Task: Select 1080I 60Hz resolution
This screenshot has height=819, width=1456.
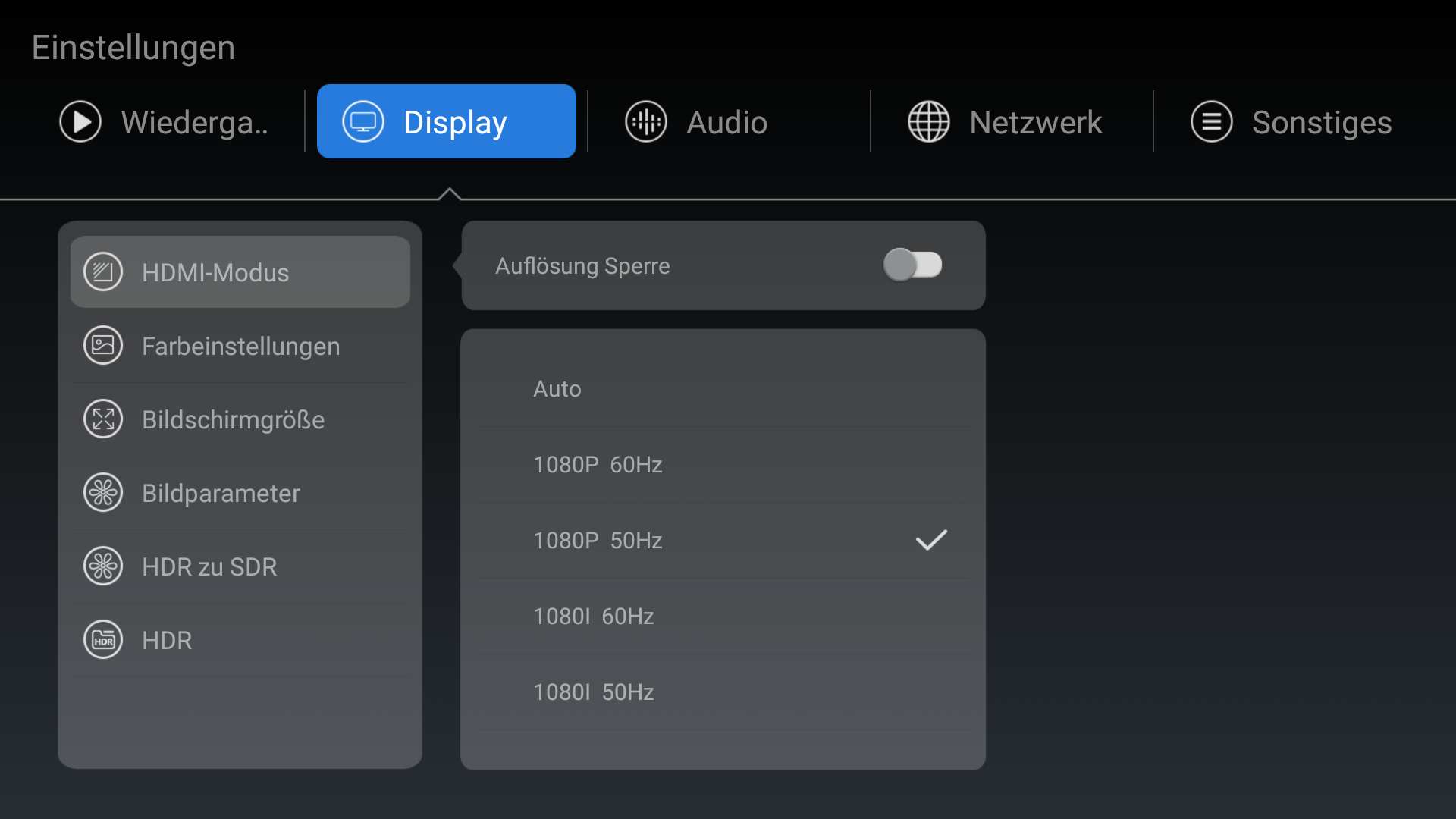Action: click(x=594, y=617)
